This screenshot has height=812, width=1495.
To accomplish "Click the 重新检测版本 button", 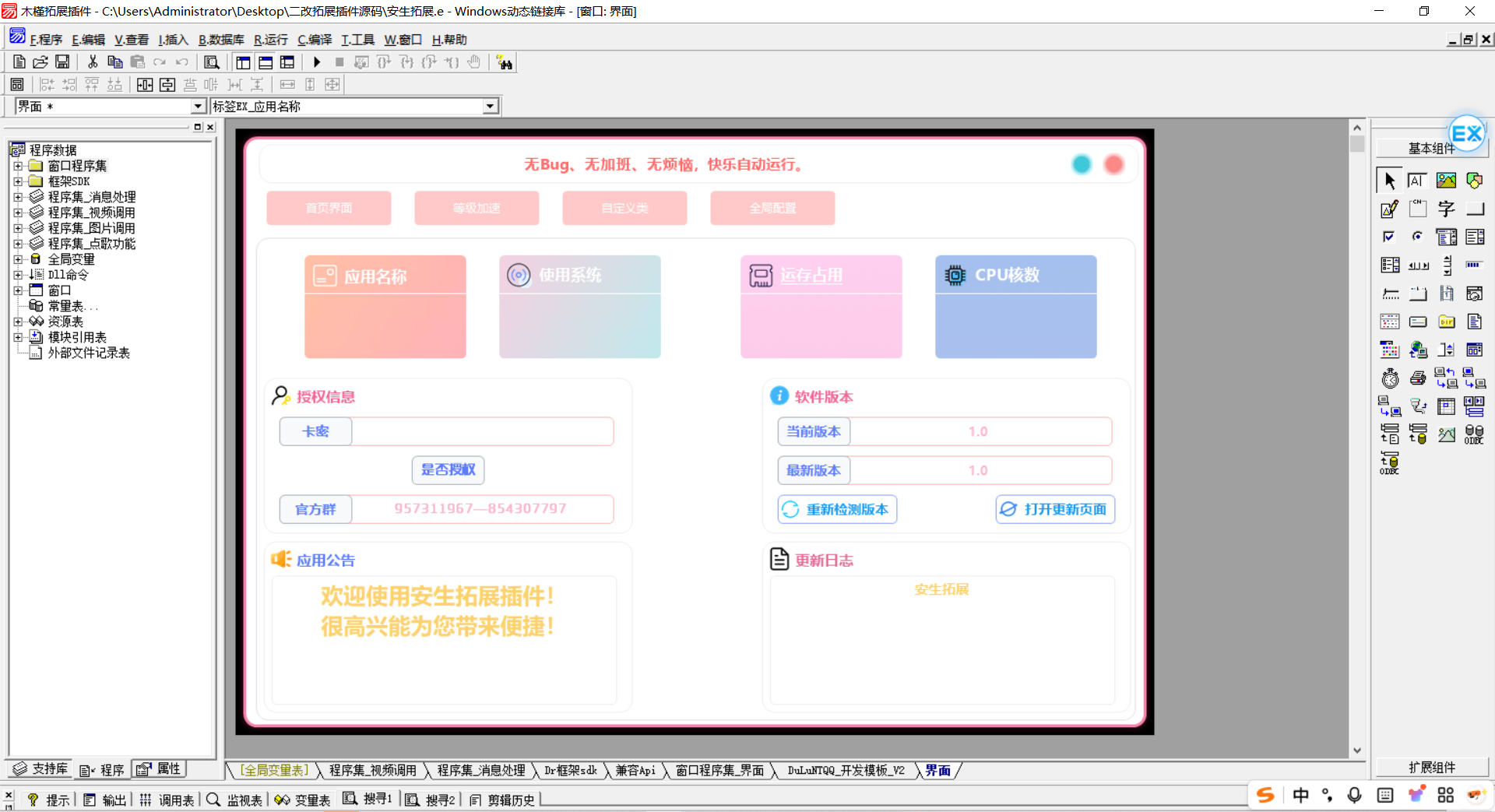I will click(837, 509).
